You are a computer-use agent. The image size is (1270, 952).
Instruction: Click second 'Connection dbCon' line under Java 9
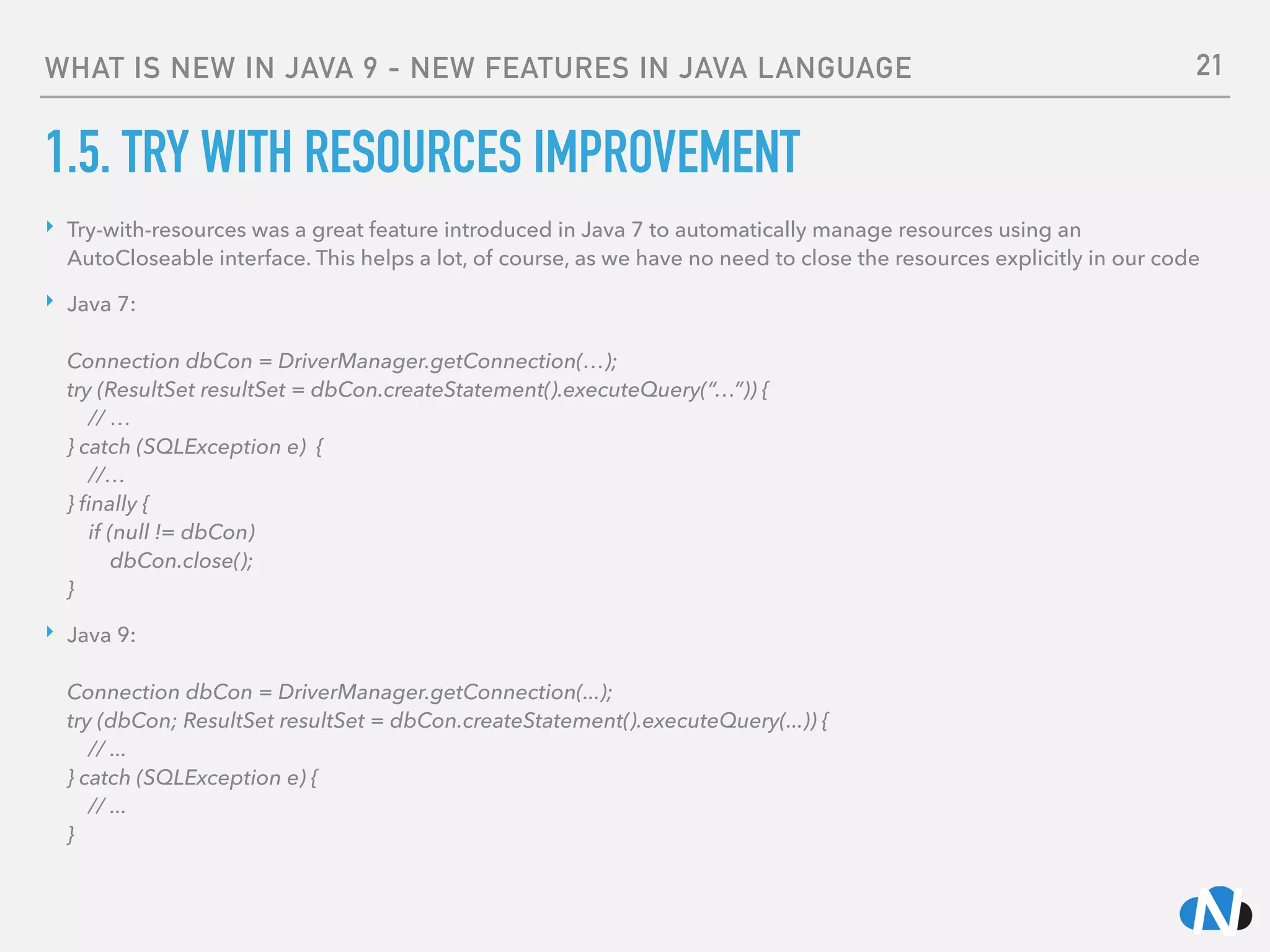tap(339, 692)
